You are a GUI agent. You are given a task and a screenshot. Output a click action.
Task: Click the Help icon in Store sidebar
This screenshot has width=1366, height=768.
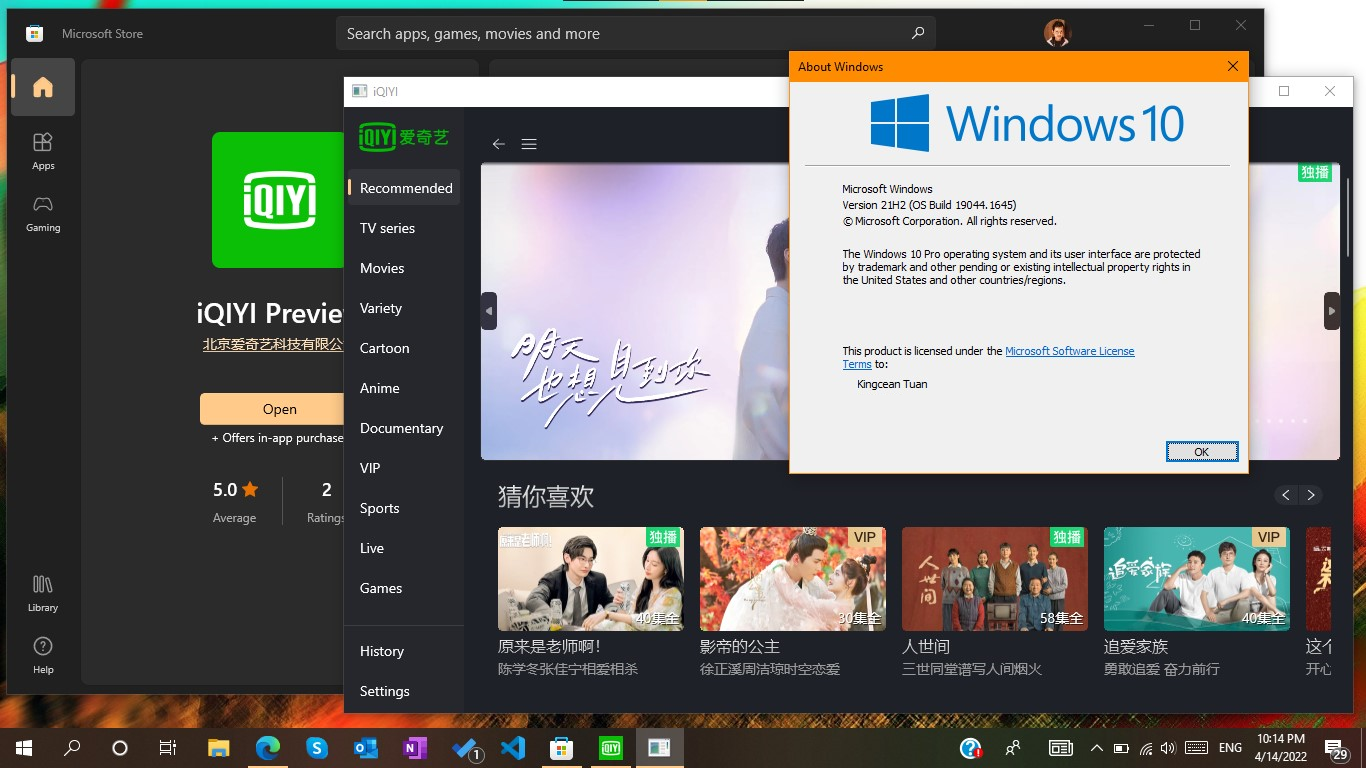tap(42, 655)
